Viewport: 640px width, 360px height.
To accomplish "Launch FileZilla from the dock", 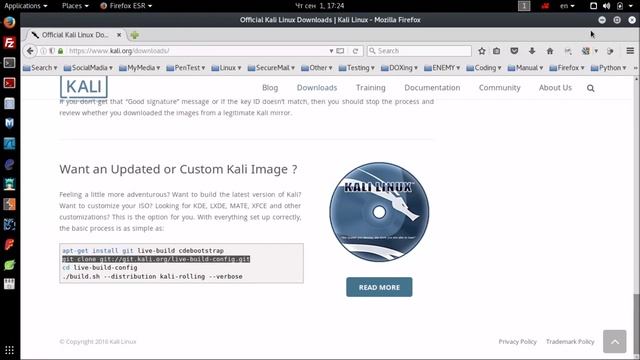I will (9, 42).
